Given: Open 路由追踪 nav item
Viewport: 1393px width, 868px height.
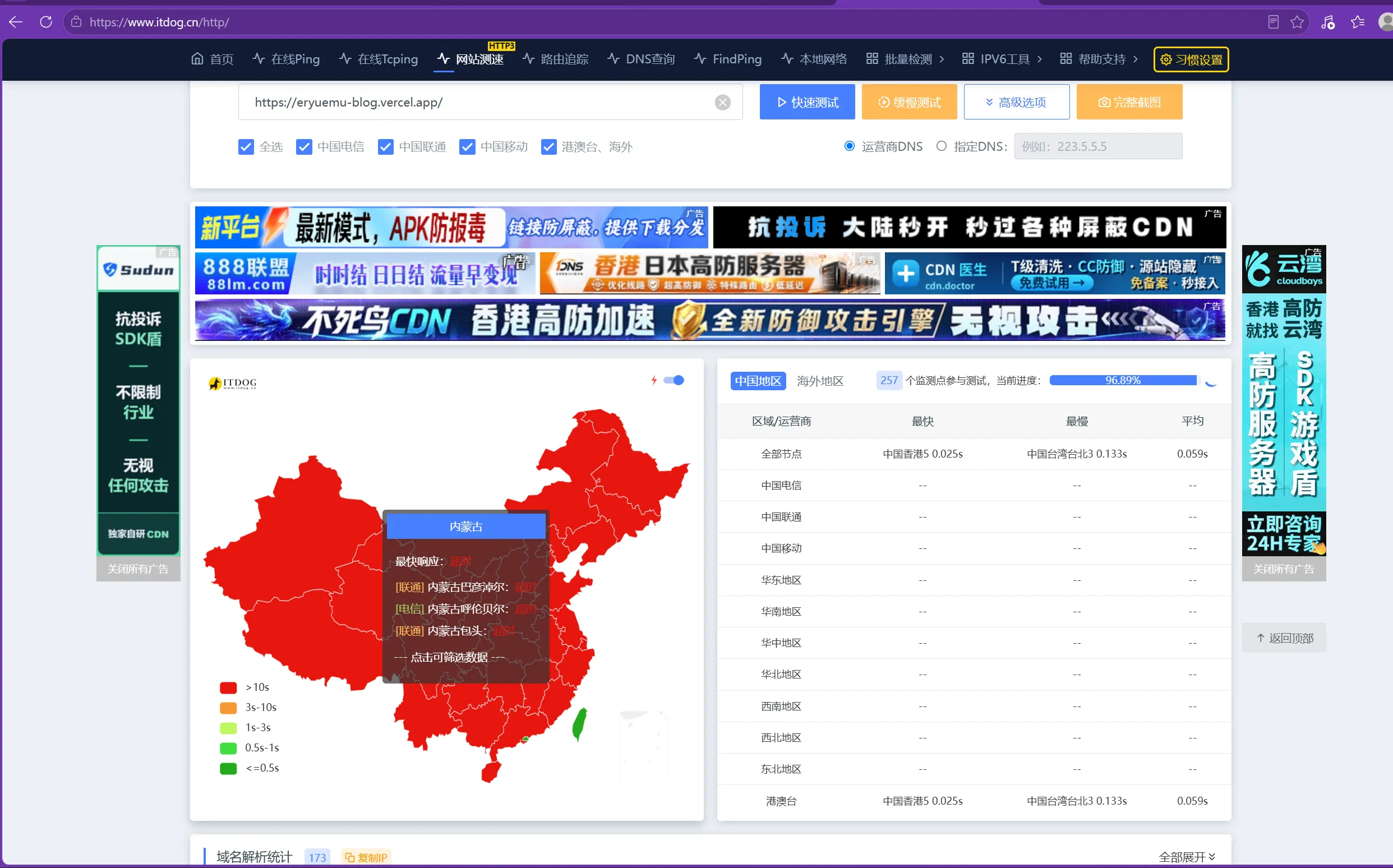Looking at the screenshot, I should (555, 59).
